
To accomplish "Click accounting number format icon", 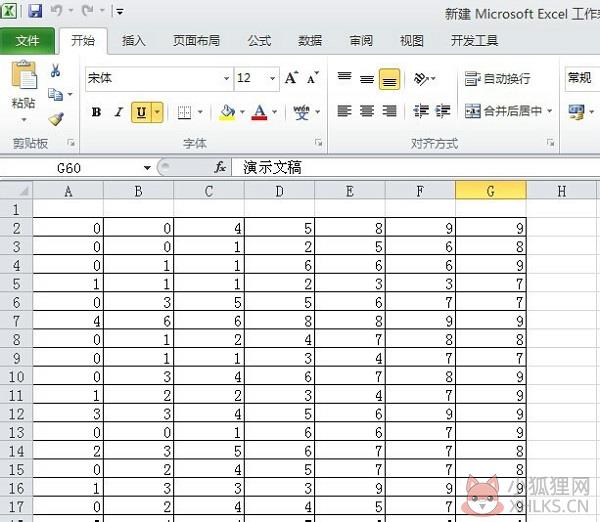I will point(576,112).
